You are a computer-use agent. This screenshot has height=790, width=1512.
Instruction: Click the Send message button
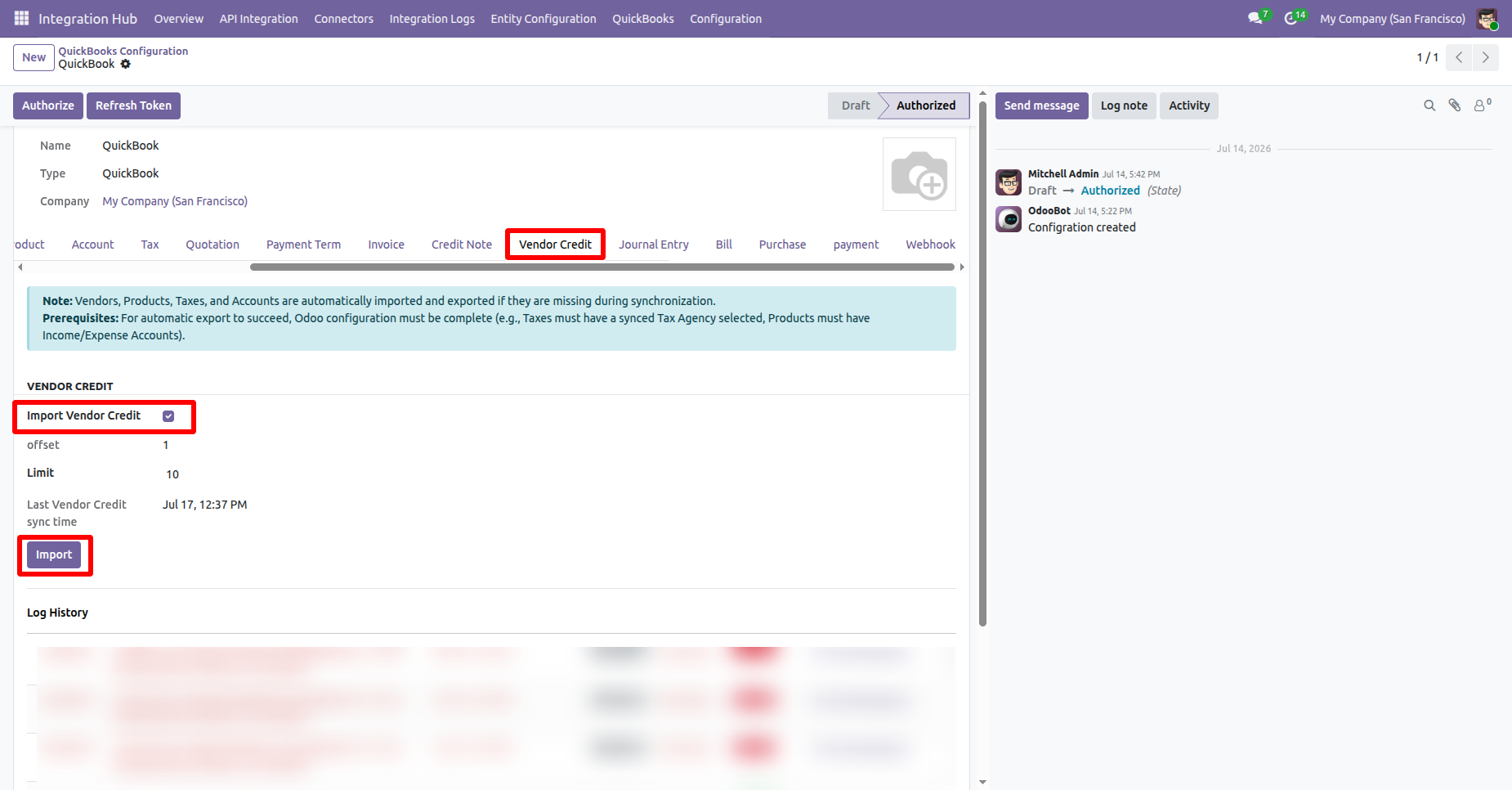[1041, 105]
